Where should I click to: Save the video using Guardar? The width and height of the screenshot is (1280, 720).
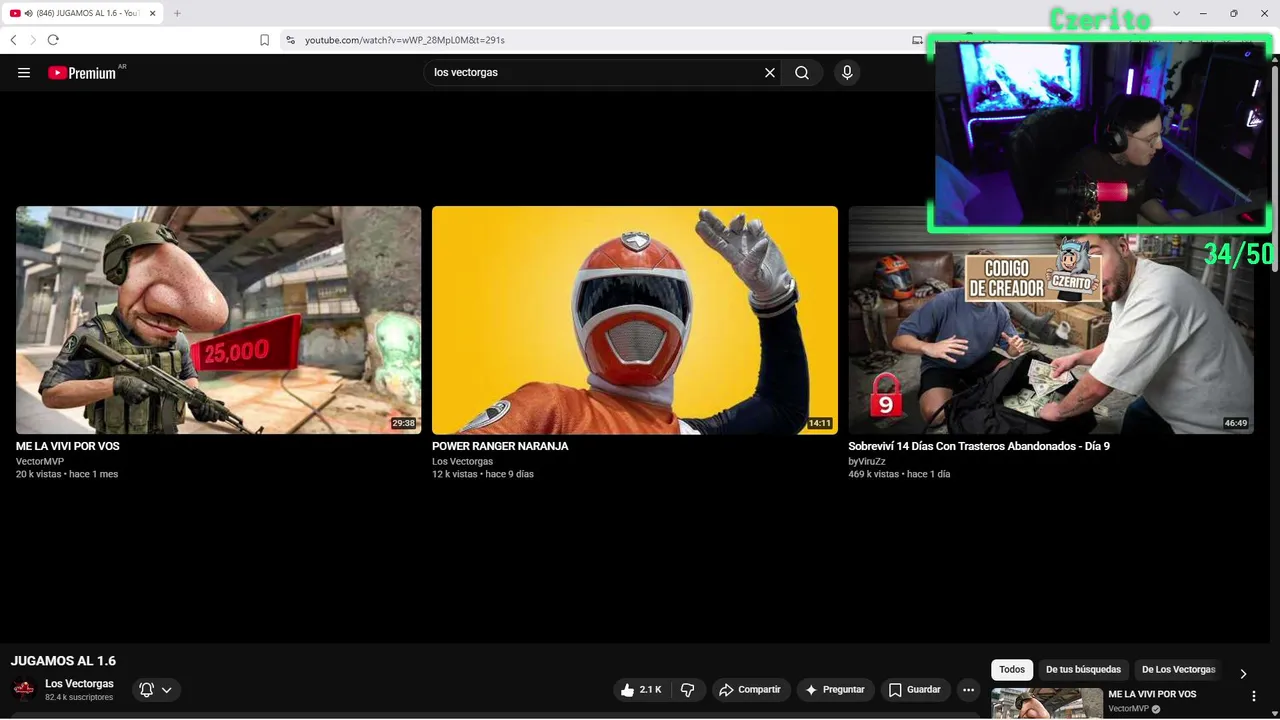[x=915, y=690]
